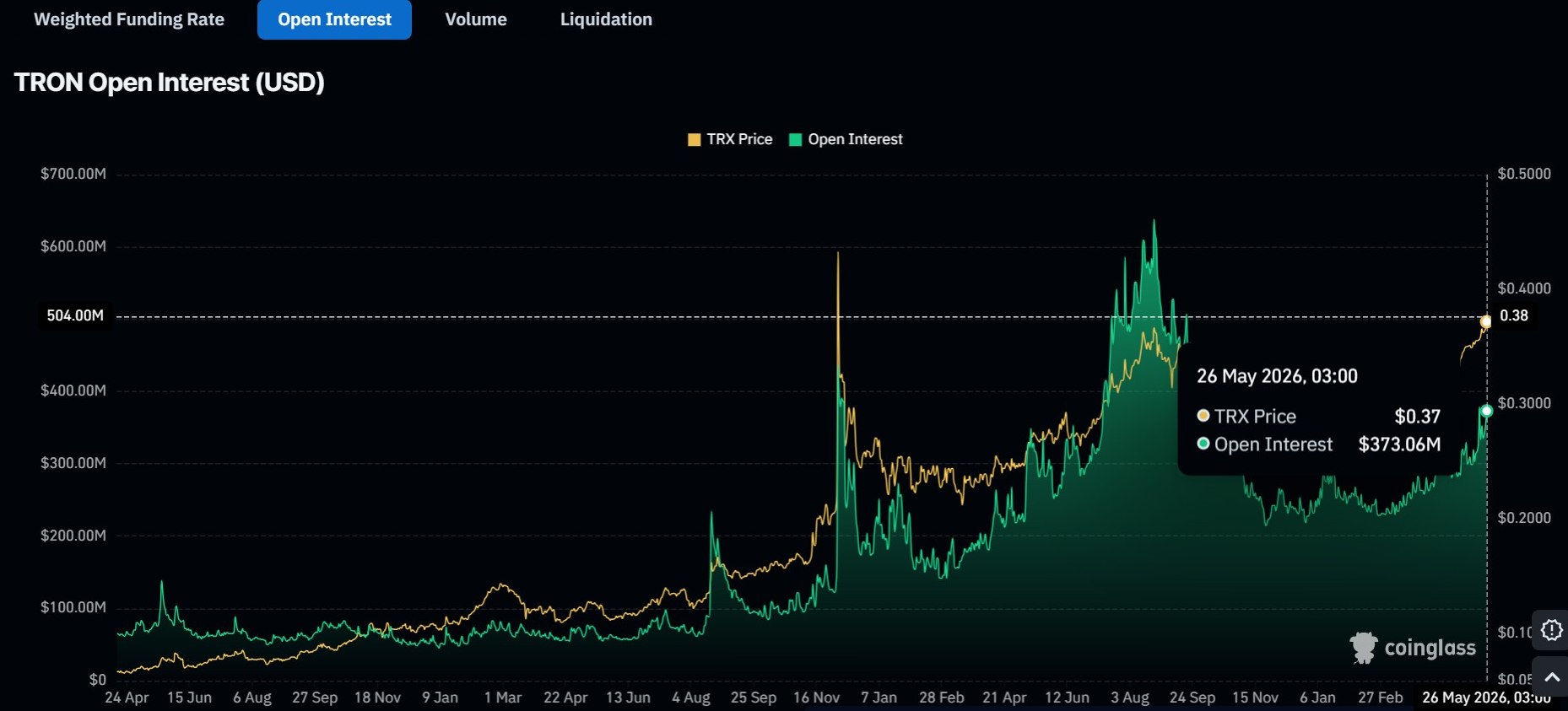The width and height of the screenshot is (1568, 711).
Task: Click the $0.4000 right axis label
Action: (1524, 288)
